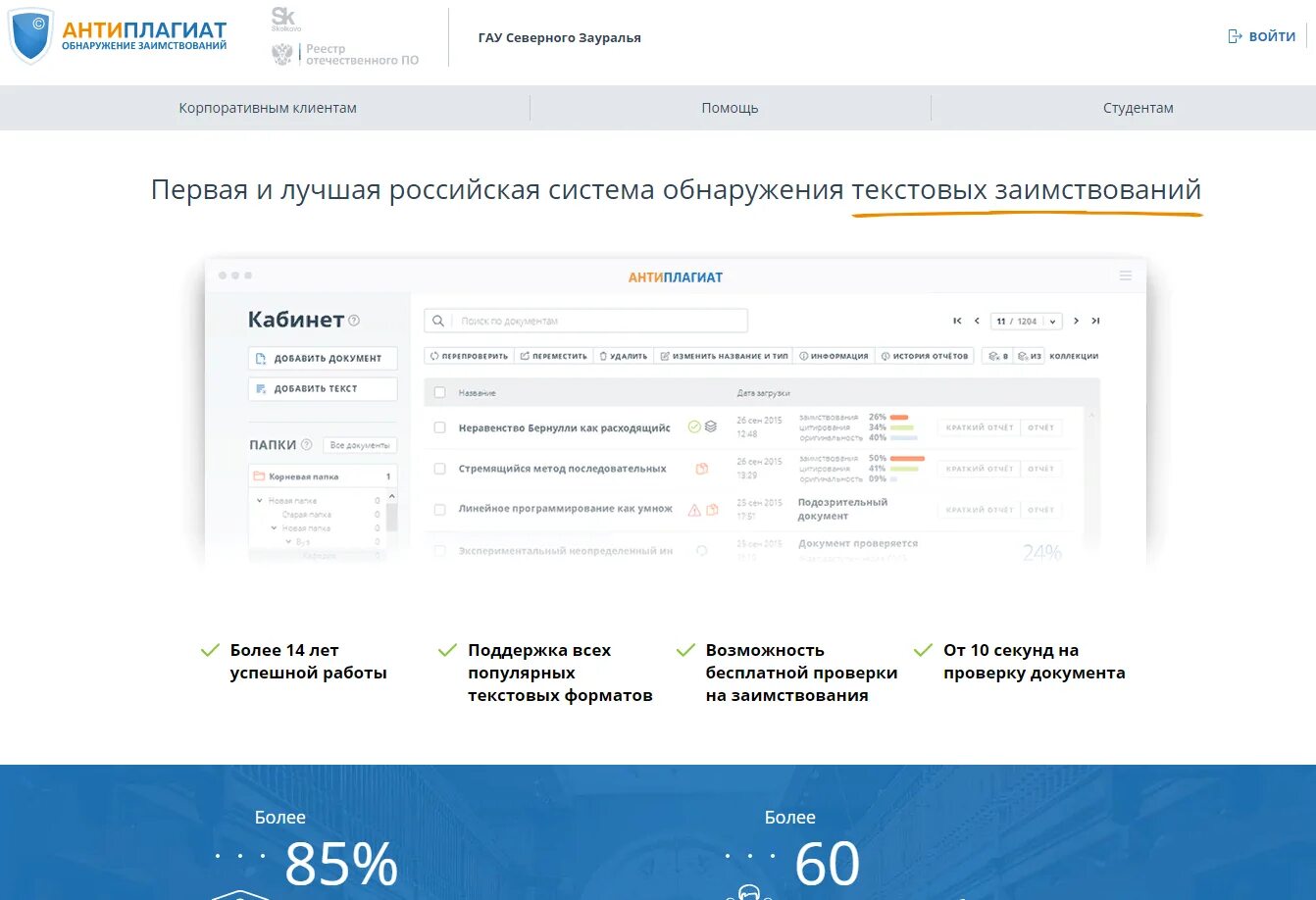Click the ИСТОРИЯ ОТЧЁТОВ toolbar button
Image resolution: width=1316 pixels, height=900 pixels.
924,356
